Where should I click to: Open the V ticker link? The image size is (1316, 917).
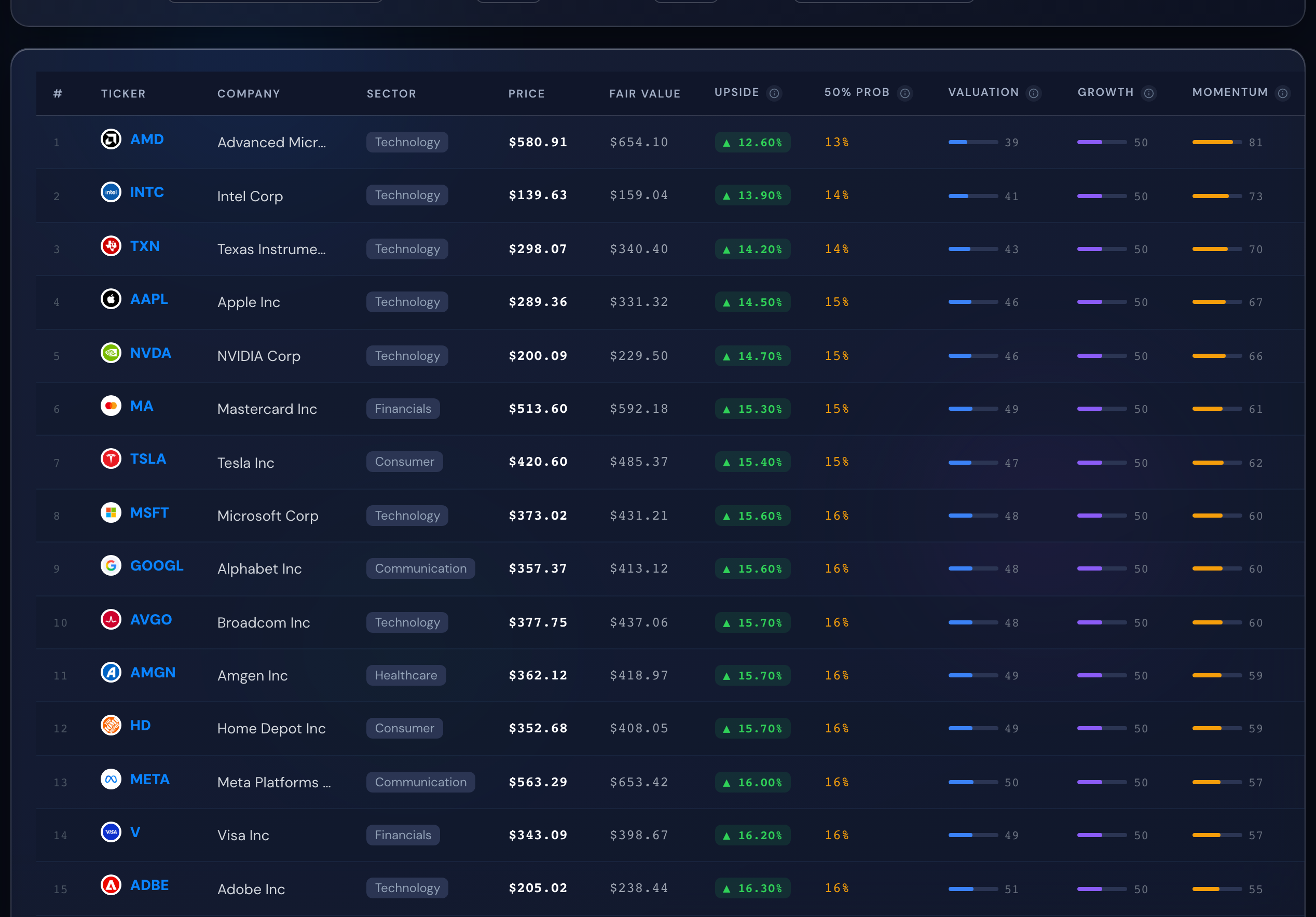tap(135, 832)
